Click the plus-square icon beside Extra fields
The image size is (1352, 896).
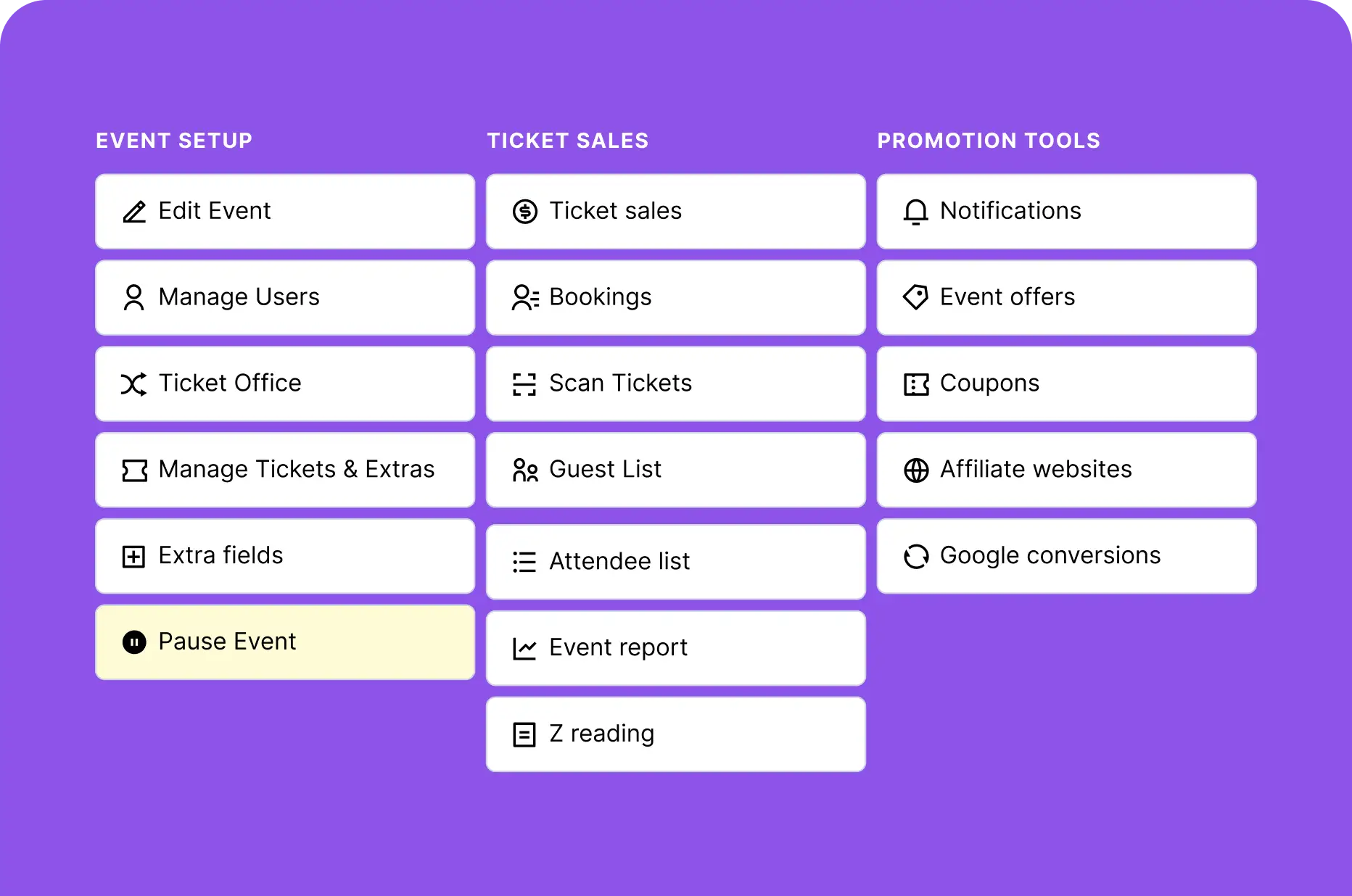click(133, 556)
